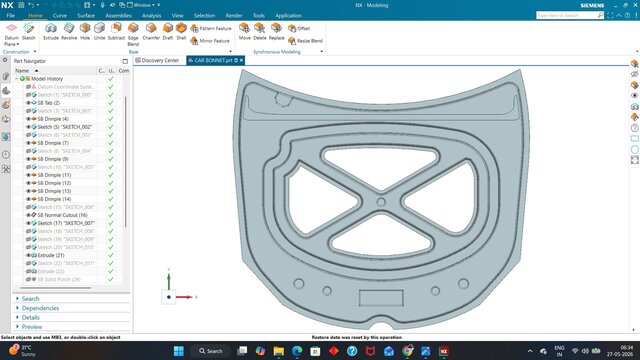Close the CAR BONNET.prt tab
Image resolution: width=640 pixels, height=360 pixels.
[x=241, y=60]
